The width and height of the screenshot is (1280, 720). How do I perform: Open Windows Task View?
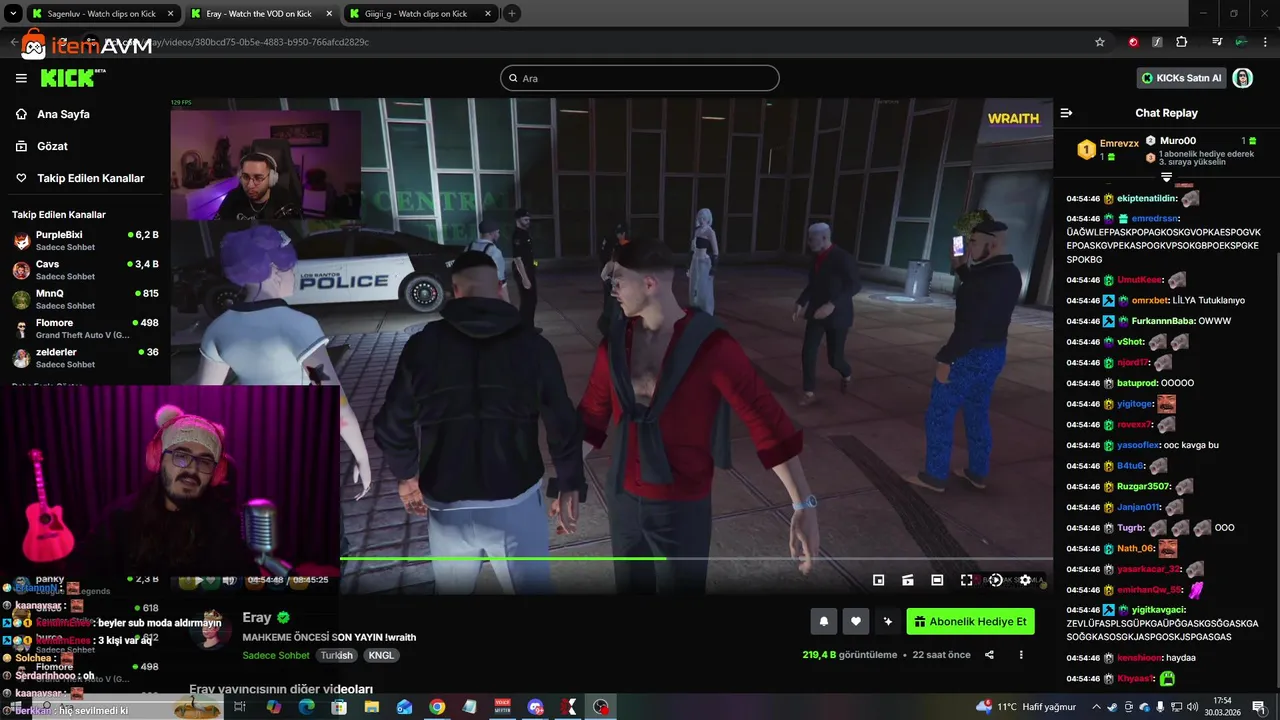click(x=240, y=707)
